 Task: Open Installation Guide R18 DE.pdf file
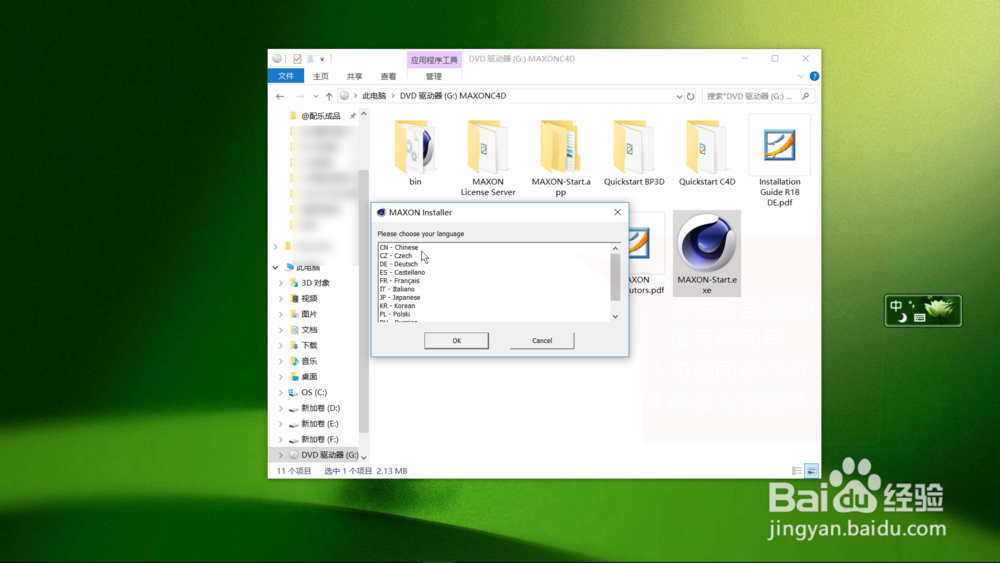pos(779,162)
